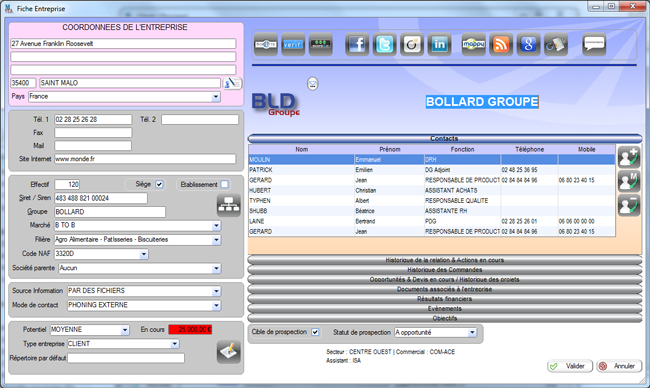This screenshot has width=650, height=388.
Task: Open the LinkedIn icon
Action: 439,44
